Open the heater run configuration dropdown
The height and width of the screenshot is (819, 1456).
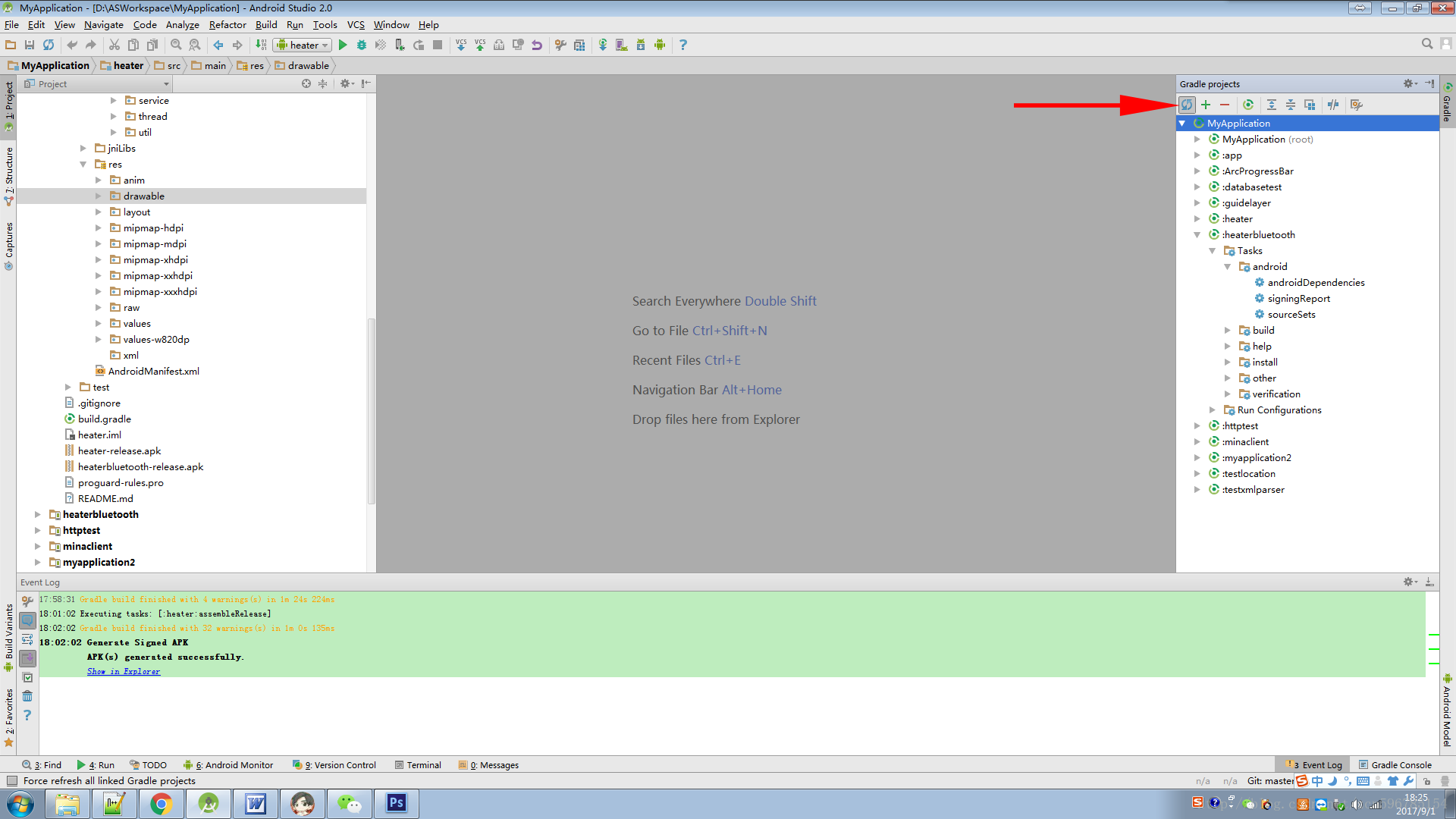(303, 45)
